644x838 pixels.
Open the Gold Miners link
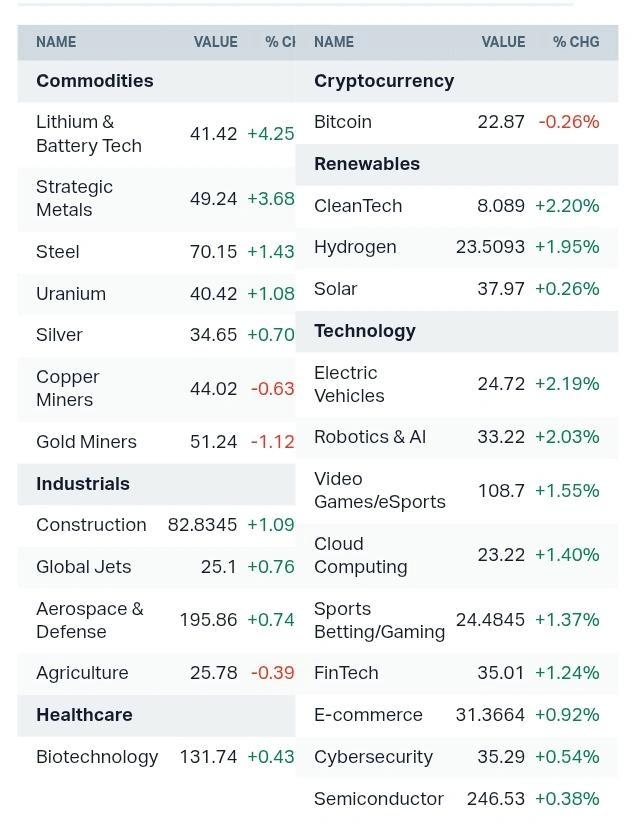point(86,442)
